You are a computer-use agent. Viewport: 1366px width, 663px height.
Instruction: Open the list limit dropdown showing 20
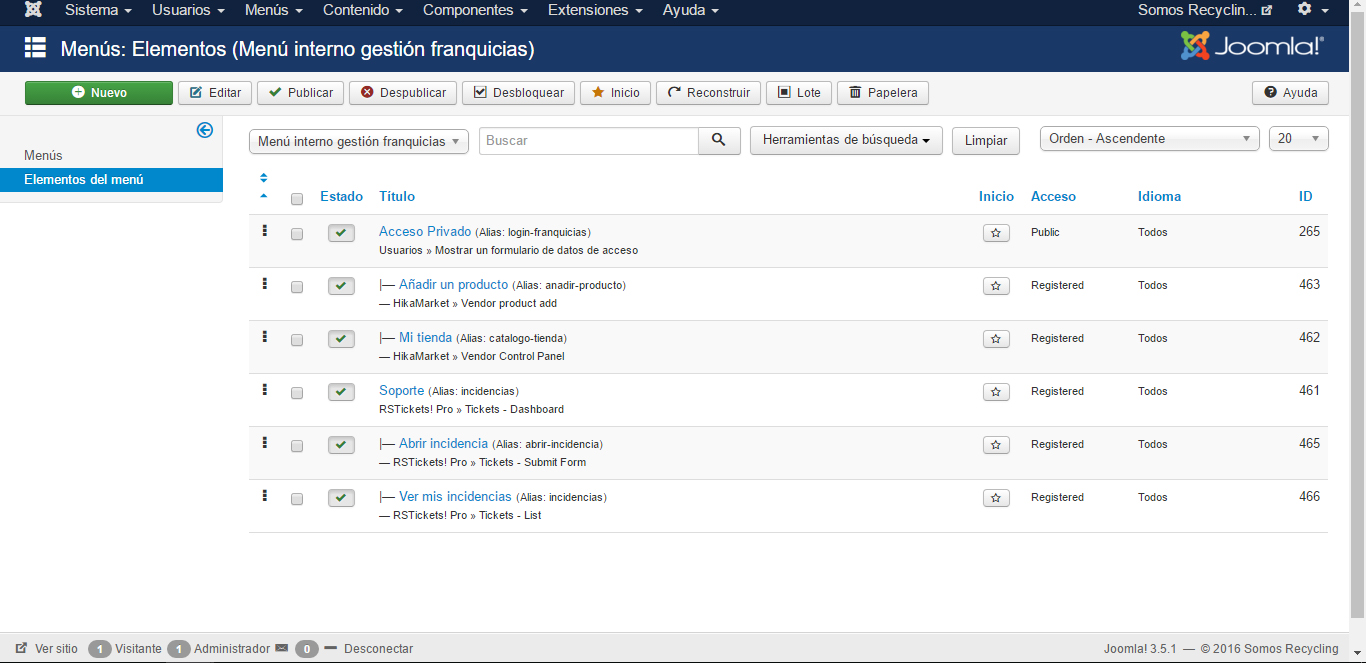click(1298, 139)
